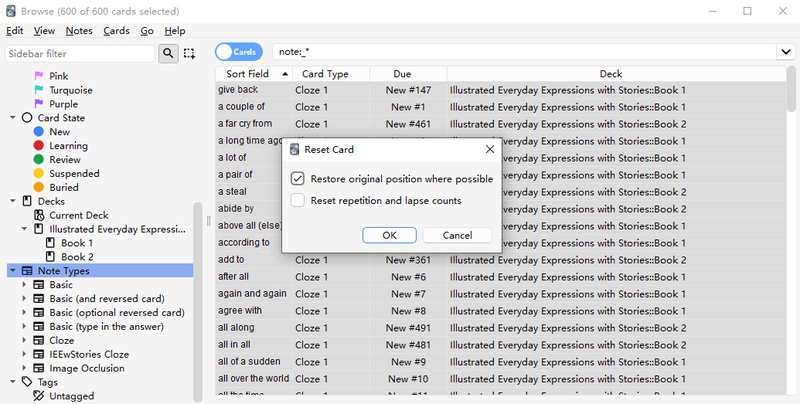800x404 pixels.
Task: Open the search history dropdown
Action: coord(786,52)
